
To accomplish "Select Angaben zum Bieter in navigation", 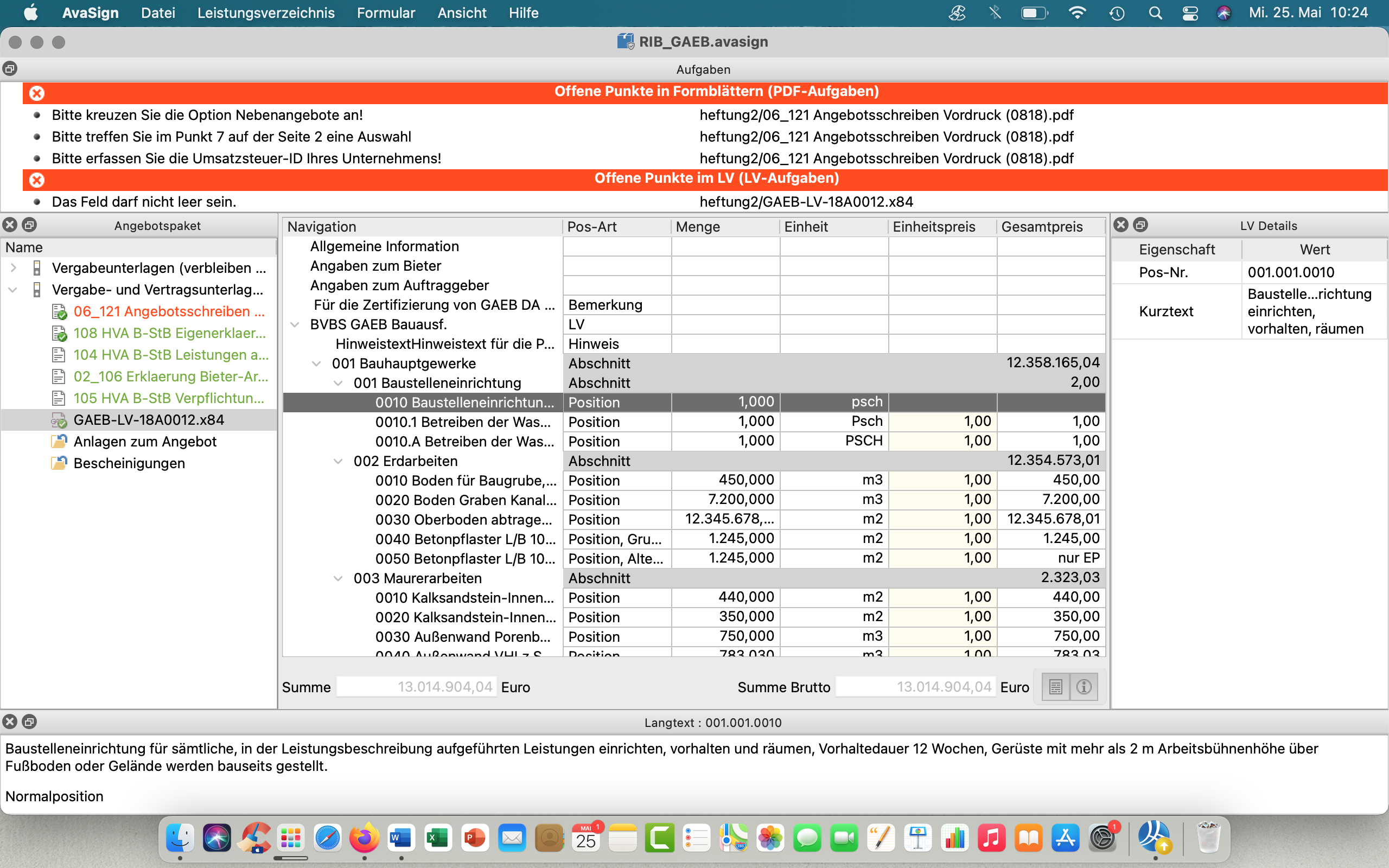I will click(x=375, y=266).
